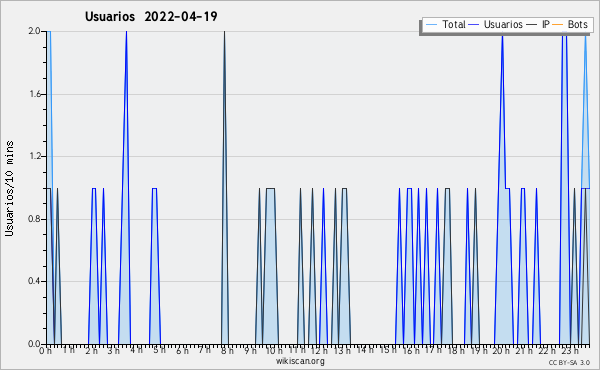
Task: Click the 18 h x-axis label
Action: (456, 351)
